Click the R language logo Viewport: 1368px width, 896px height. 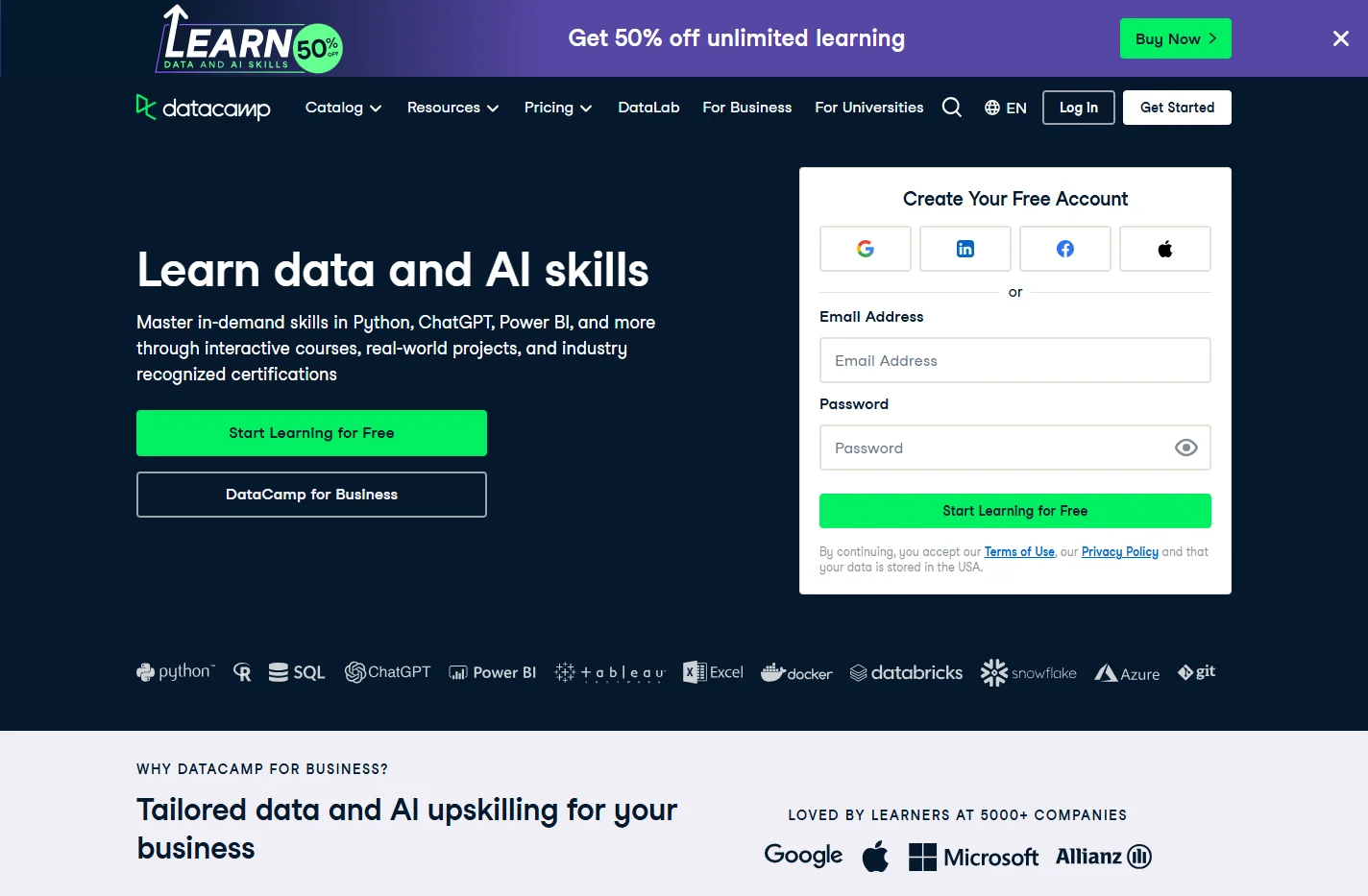(242, 673)
